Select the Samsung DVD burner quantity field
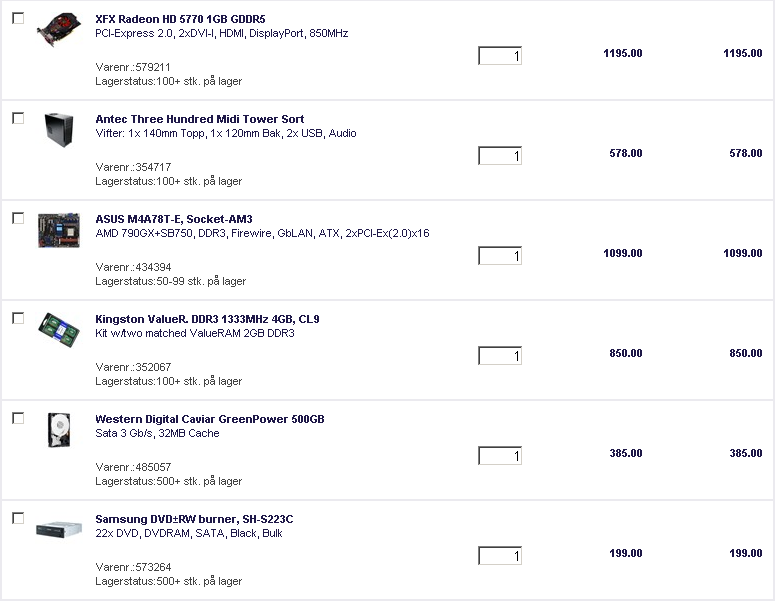 pyautogui.click(x=500, y=556)
